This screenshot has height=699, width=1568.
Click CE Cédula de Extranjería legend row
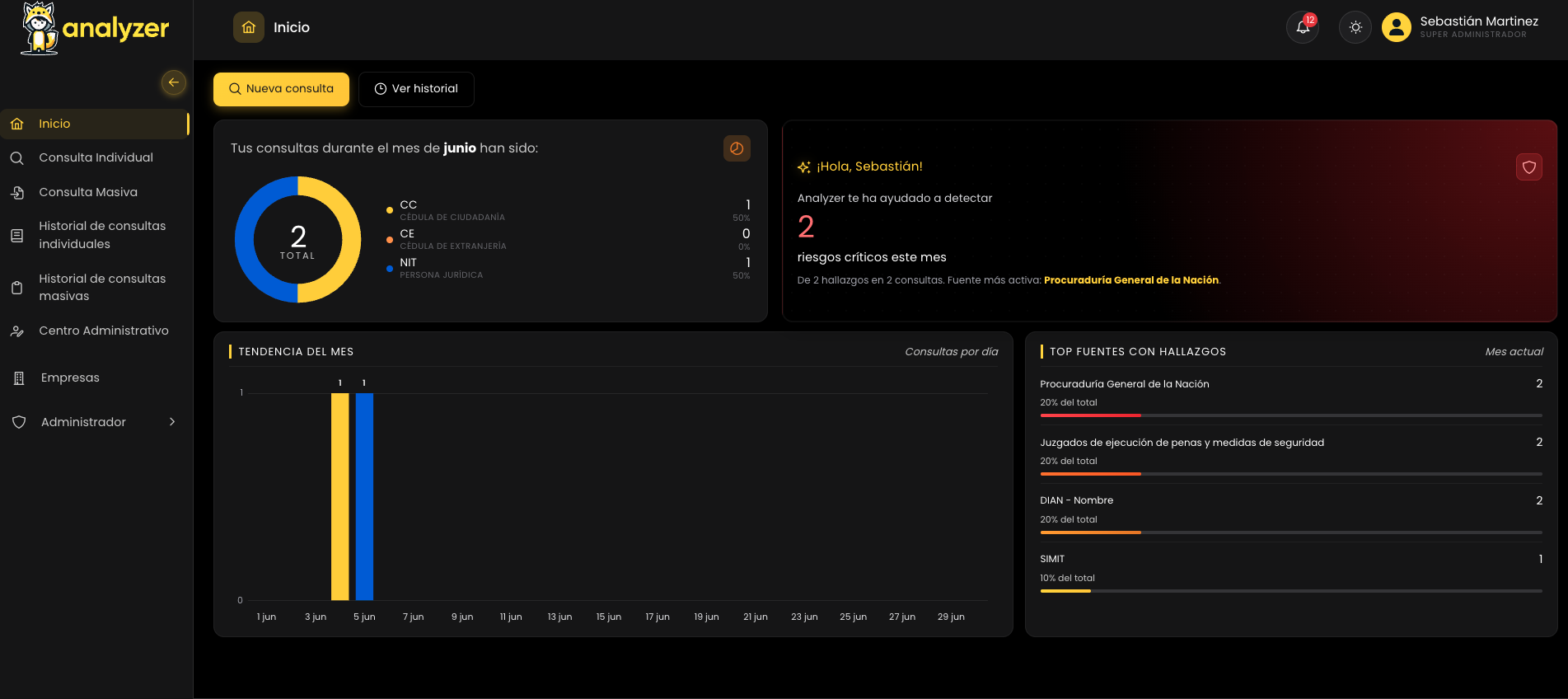(569, 239)
